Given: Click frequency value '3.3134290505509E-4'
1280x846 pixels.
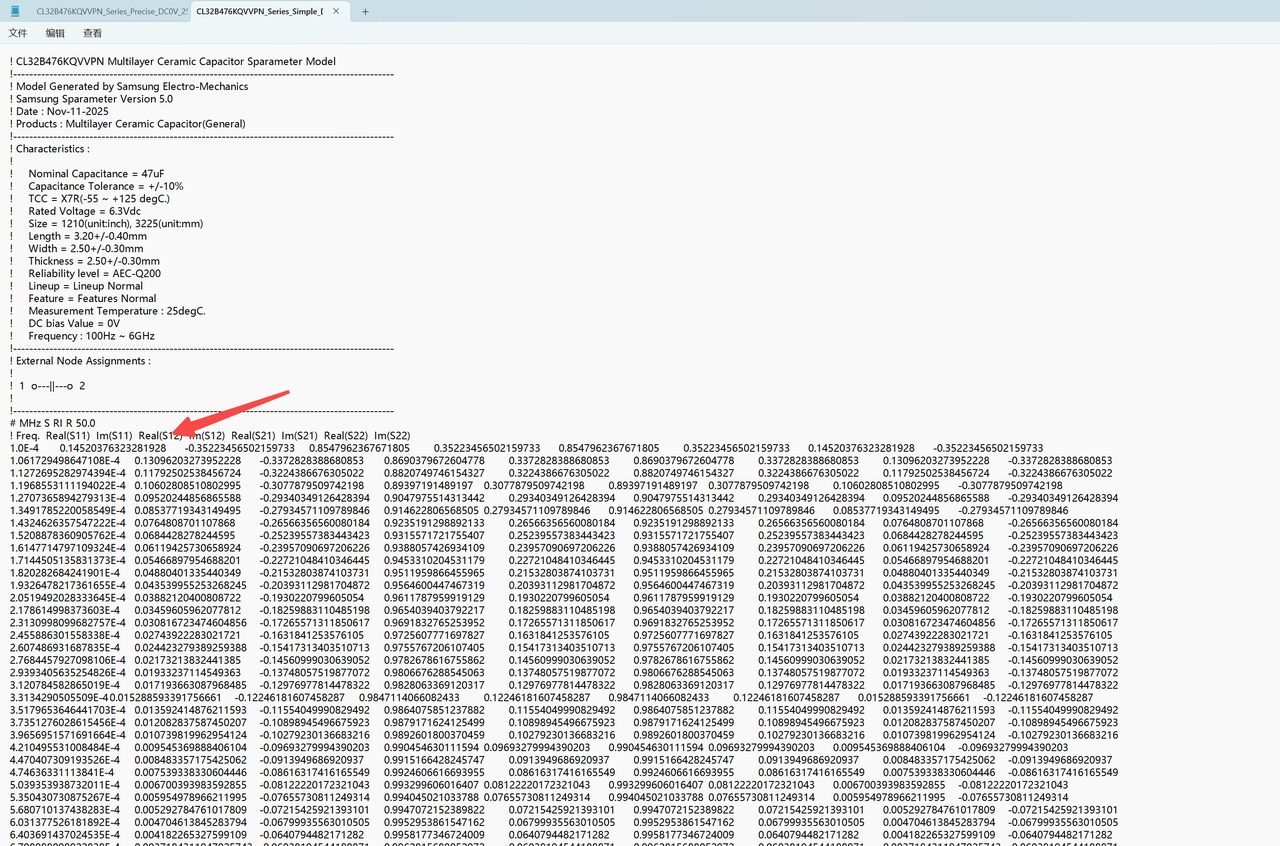Looking at the screenshot, I should 61,698.
